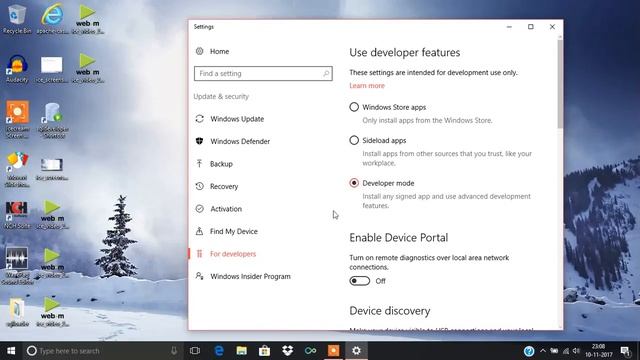Open the taskbar clock showing 23:08

coord(598,351)
